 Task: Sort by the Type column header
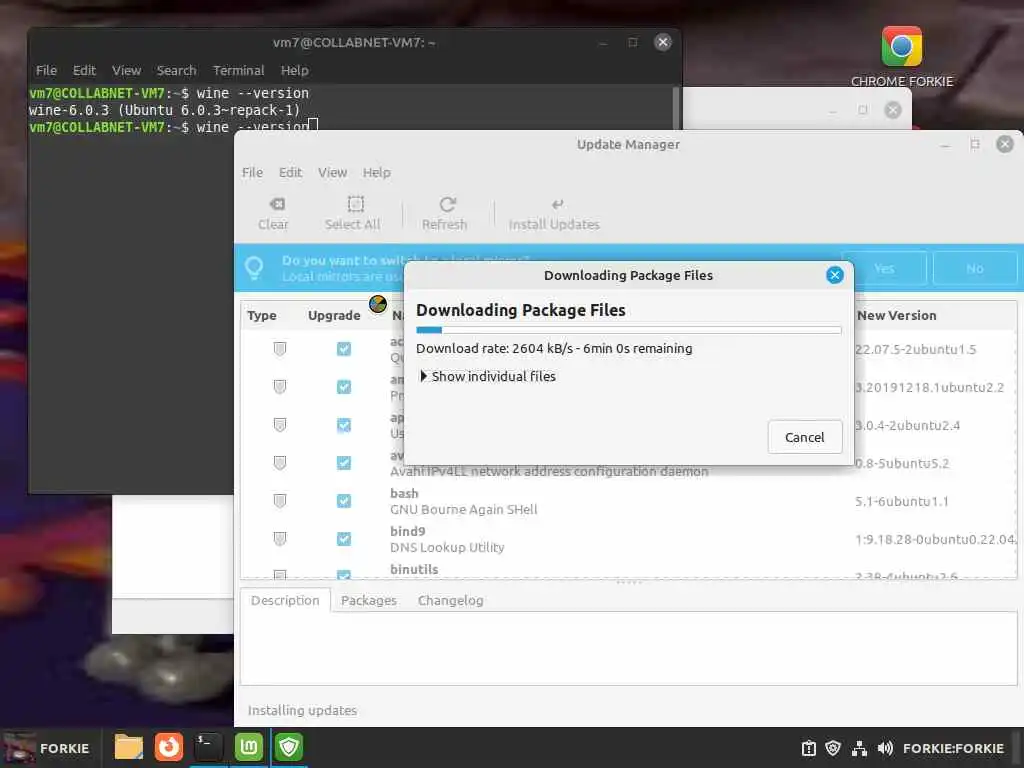(262, 315)
